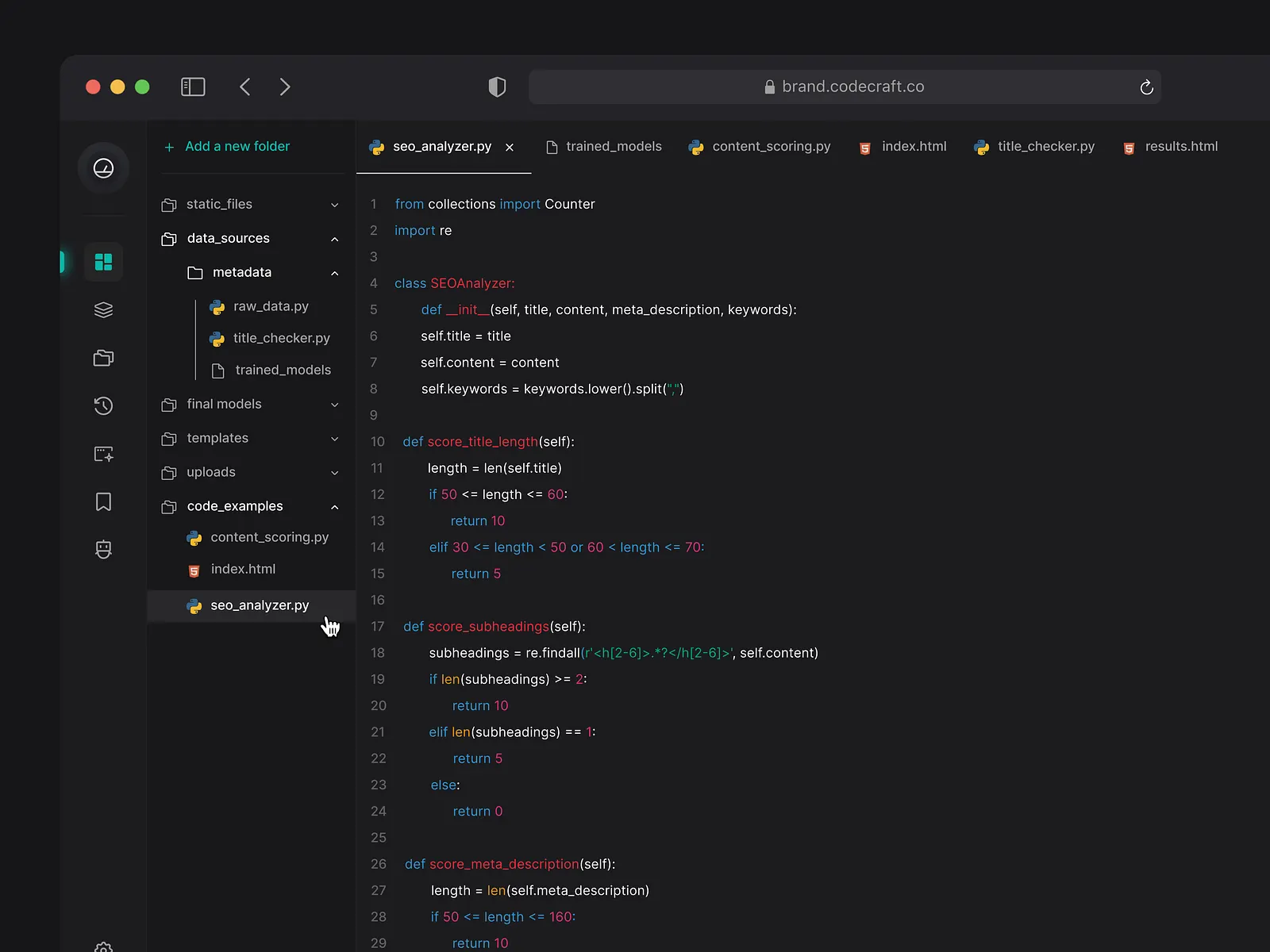Screen dimensions: 1270x952
Task: Collapse the data_sources folder
Action: tap(334, 239)
